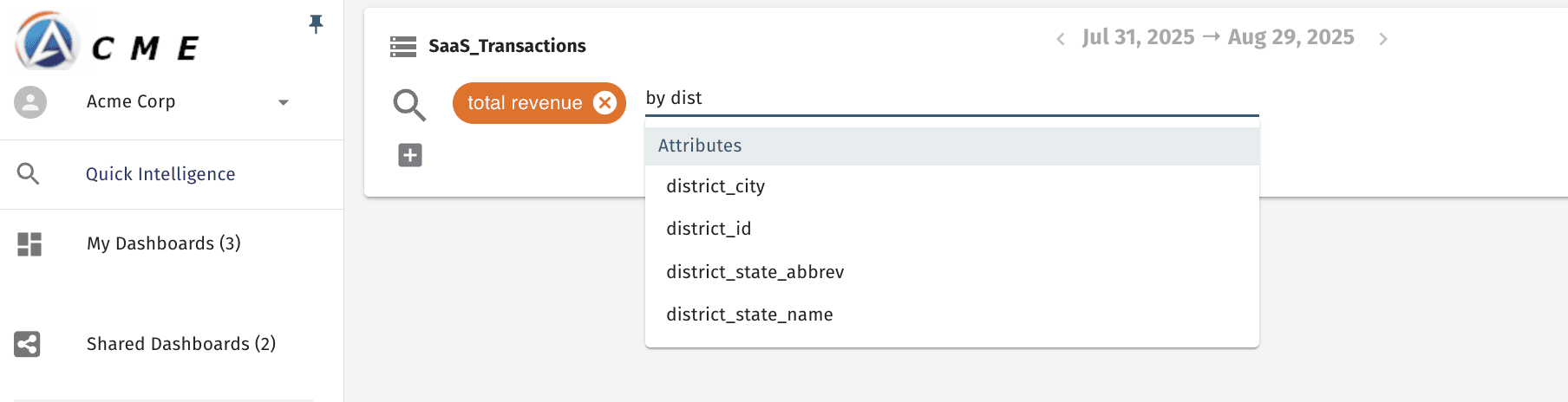
Task: Click the user avatar icon
Action: point(30,102)
